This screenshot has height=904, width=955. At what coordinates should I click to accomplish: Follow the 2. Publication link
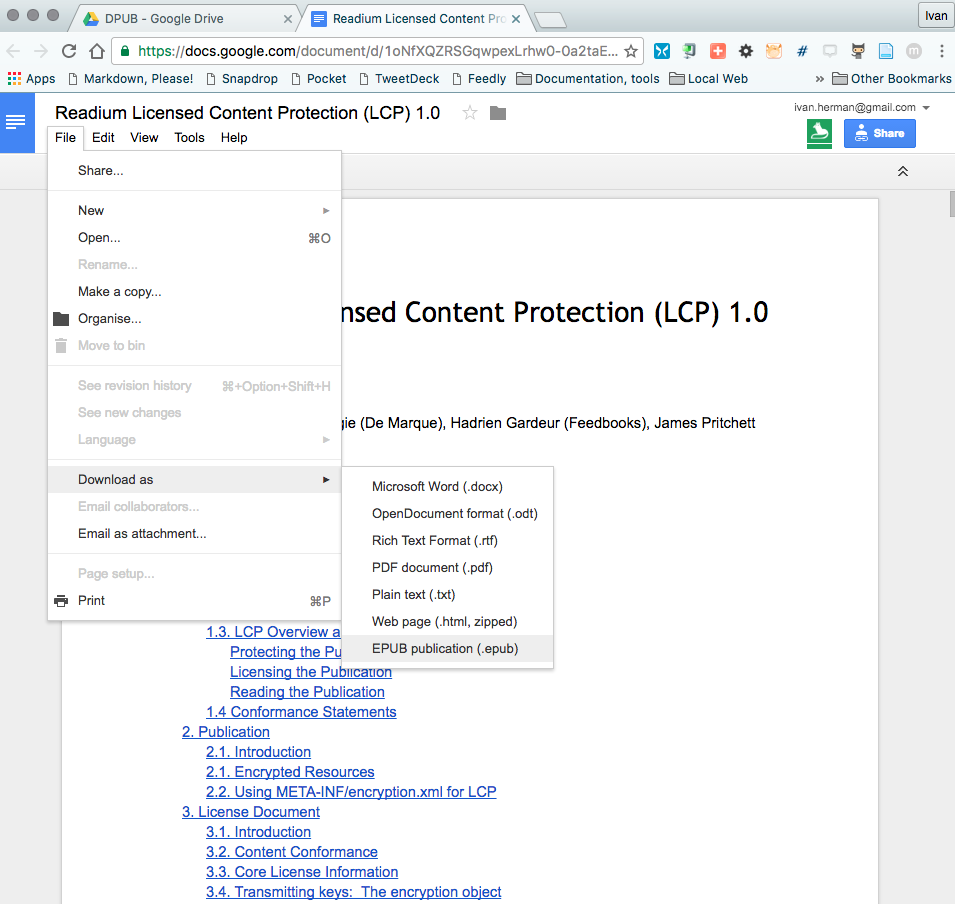click(x=225, y=732)
